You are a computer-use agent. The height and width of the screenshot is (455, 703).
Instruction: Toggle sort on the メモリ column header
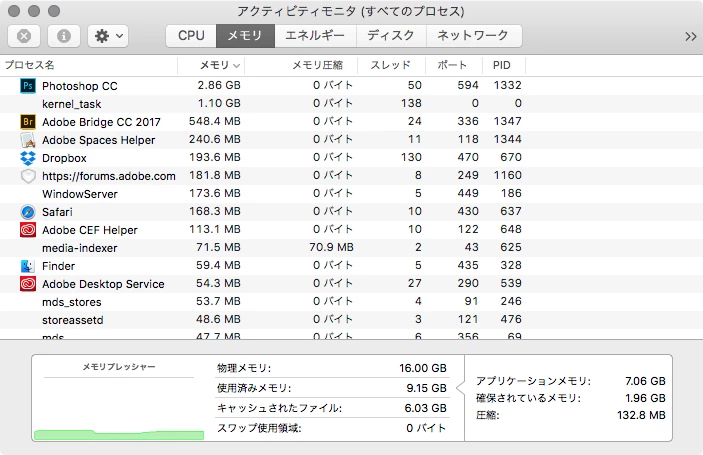click(211, 65)
